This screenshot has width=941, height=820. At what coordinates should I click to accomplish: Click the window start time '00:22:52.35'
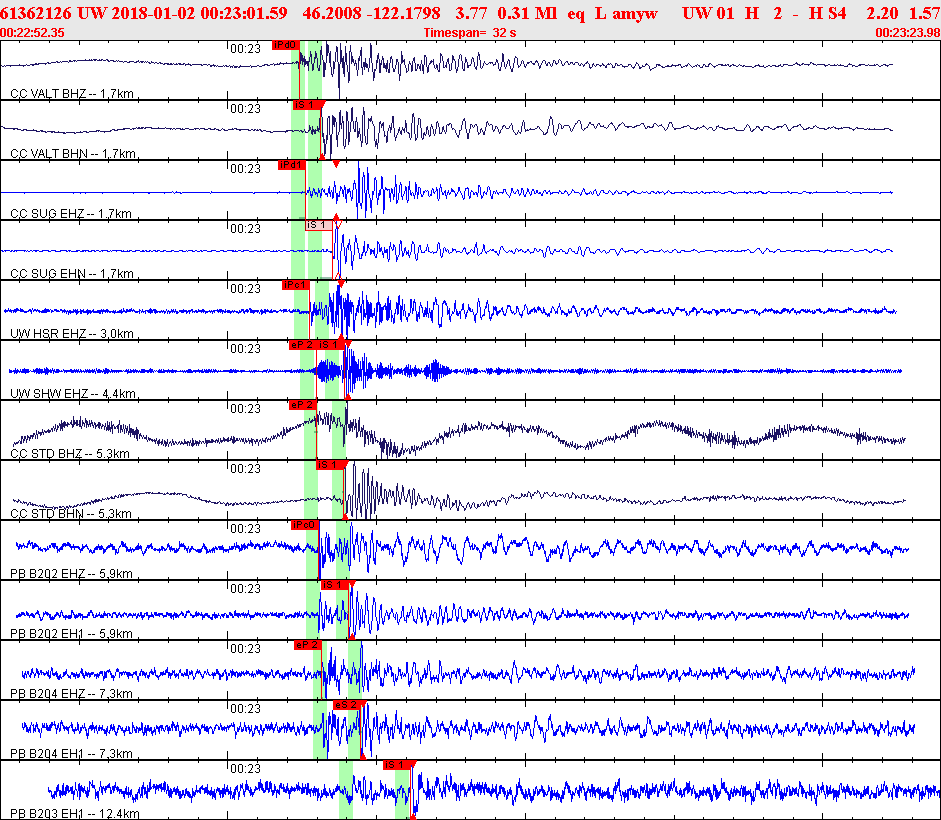pos(32,32)
